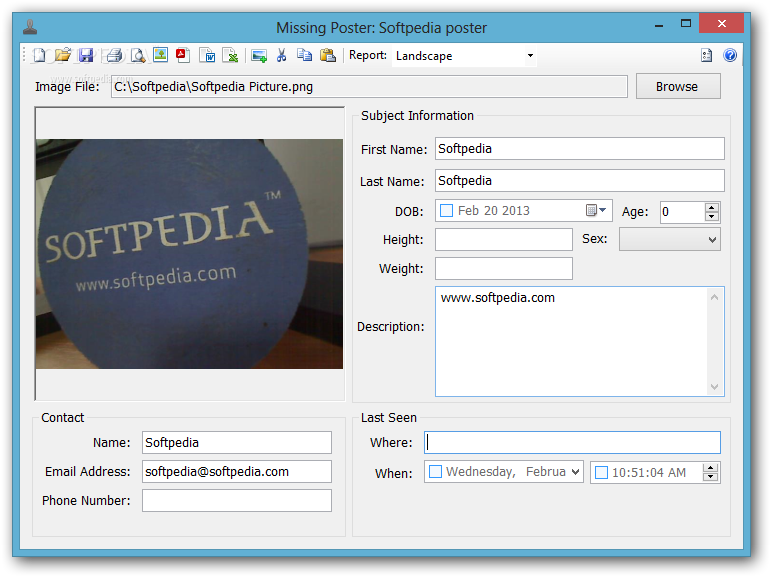Increase Age with up arrow
771x577 pixels.
pyautogui.click(x=712, y=208)
